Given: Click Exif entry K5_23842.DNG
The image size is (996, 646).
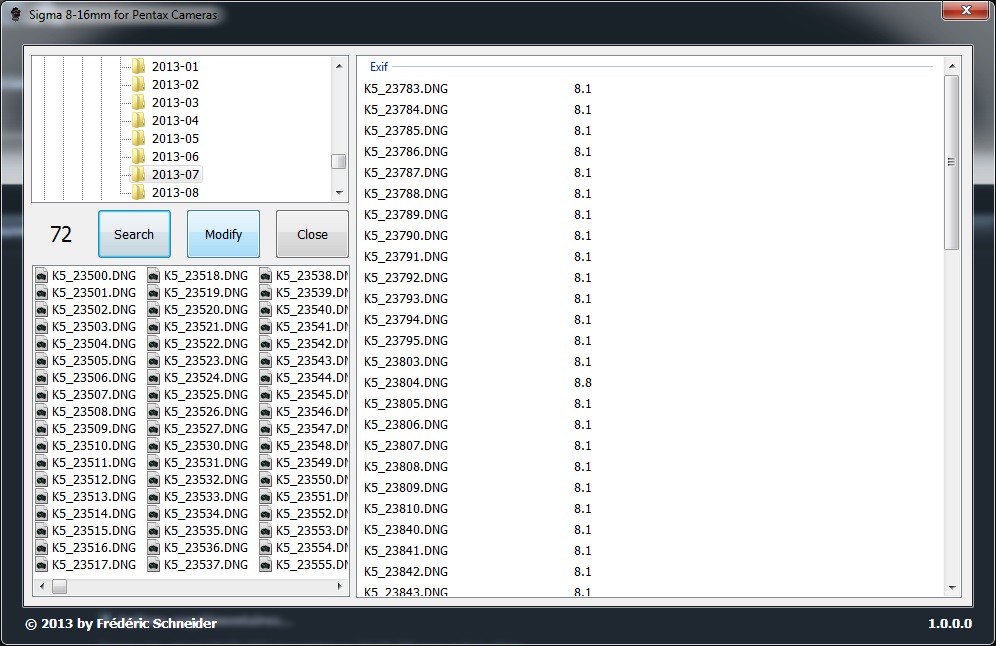Looking at the screenshot, I should [x=406, y=572].
